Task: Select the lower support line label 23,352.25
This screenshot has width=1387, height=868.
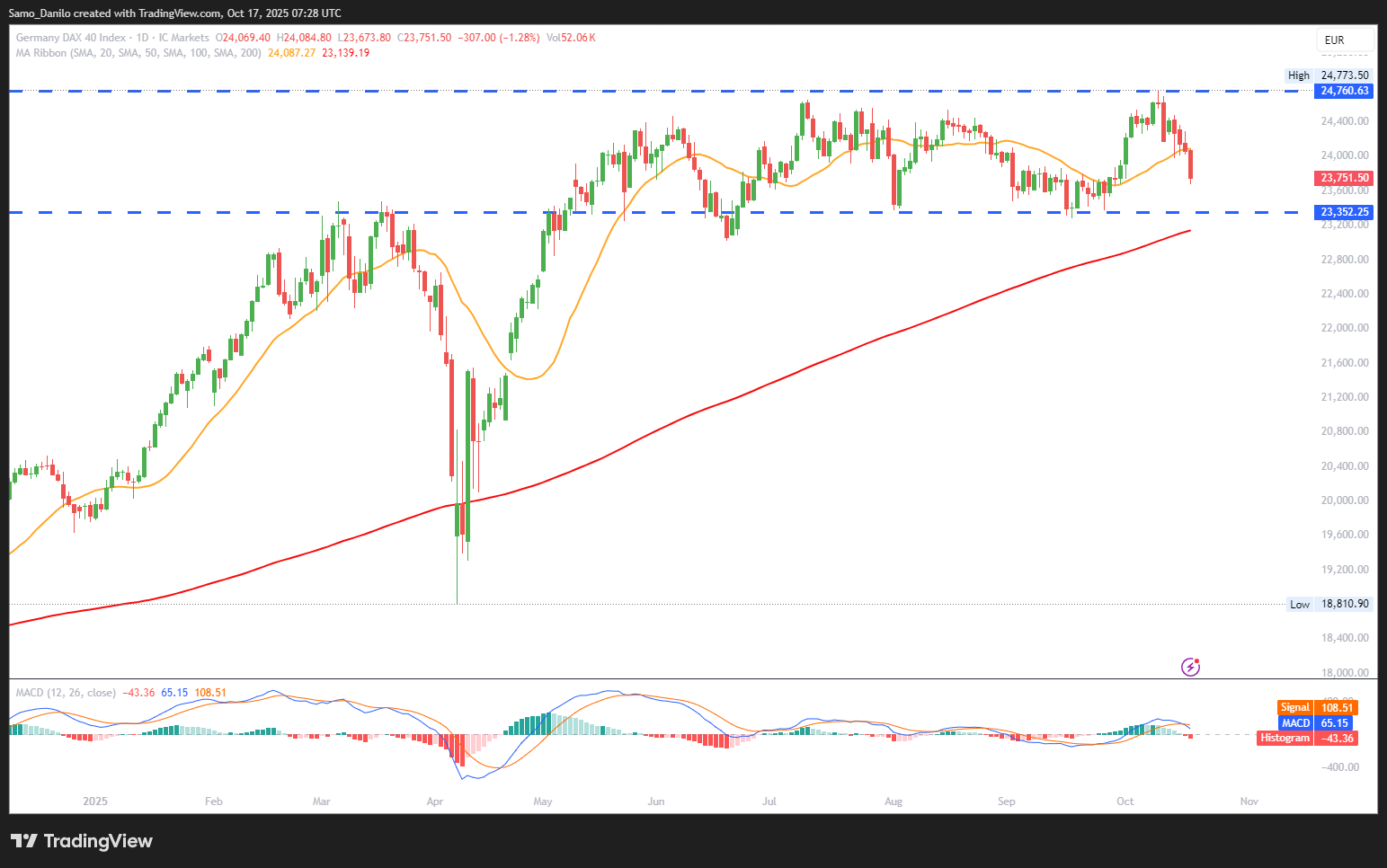Action: pos(1345,212)
